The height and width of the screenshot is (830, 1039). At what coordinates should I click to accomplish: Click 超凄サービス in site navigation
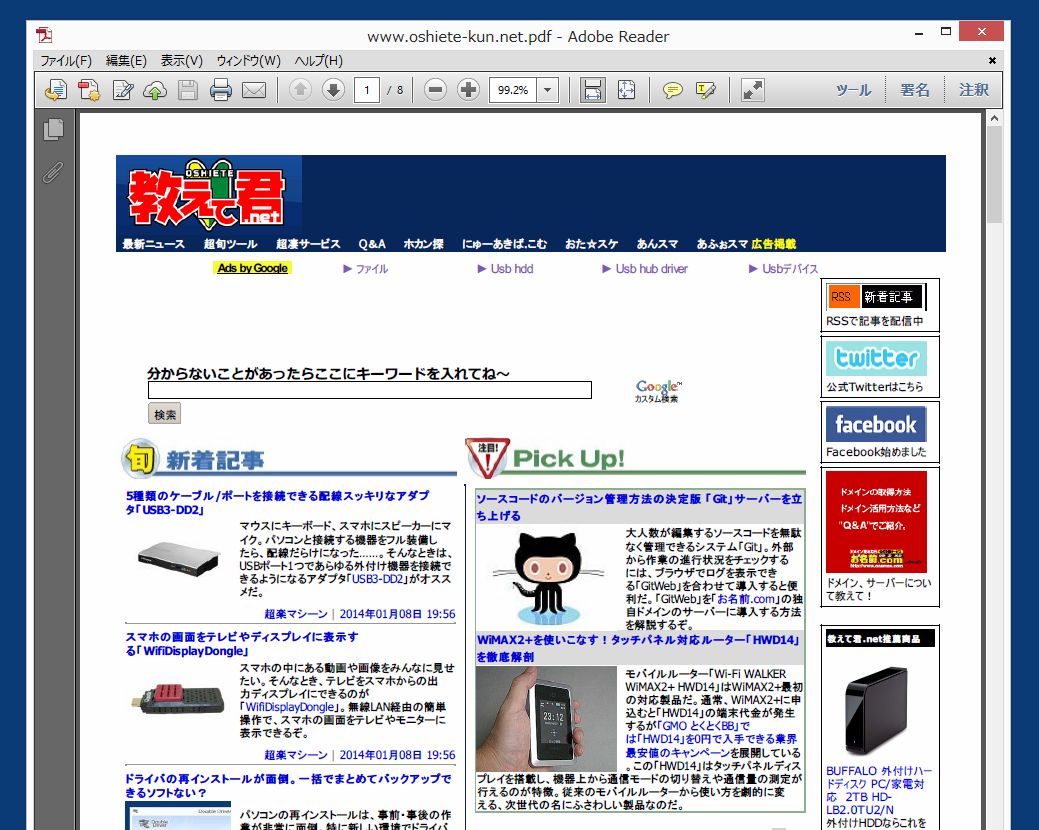[308, 244]
